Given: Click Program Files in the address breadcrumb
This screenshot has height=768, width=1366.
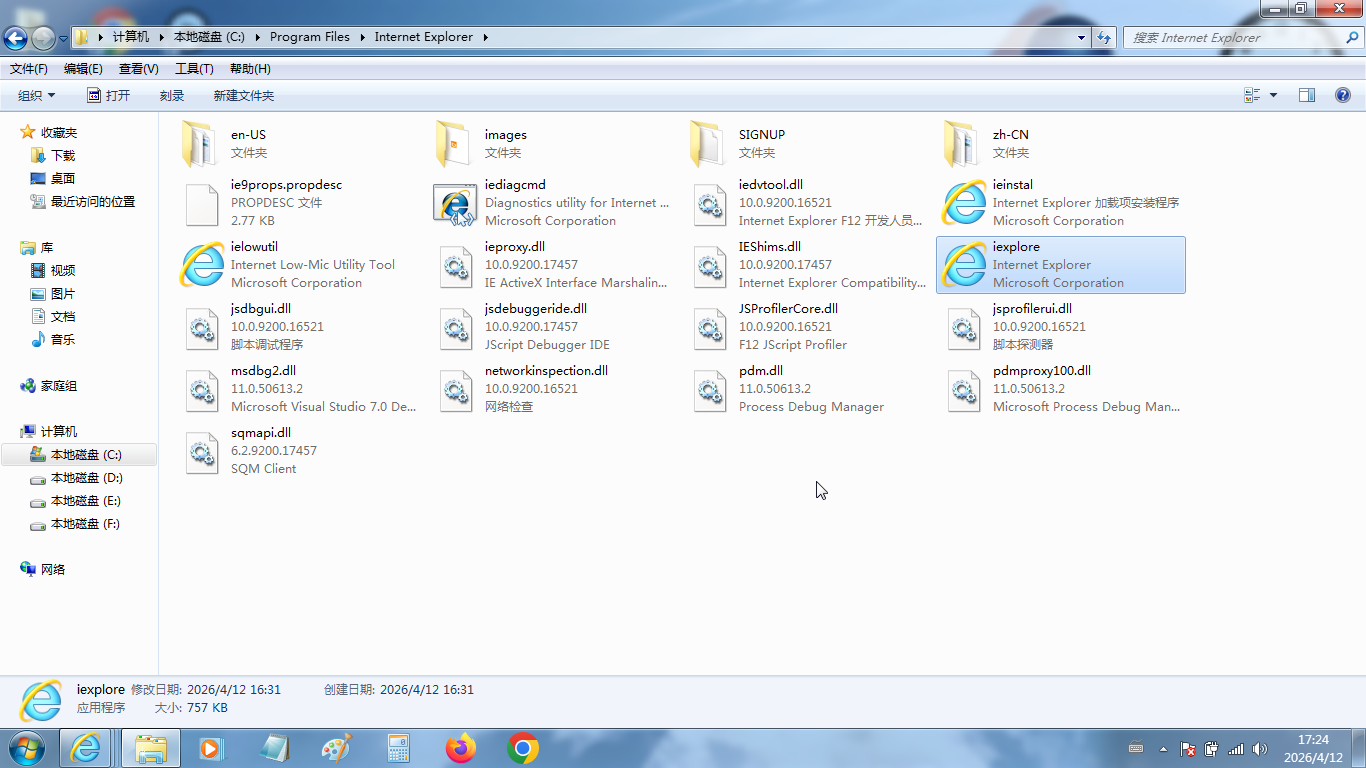Looking at the screenshot, I should click(310, 37).
